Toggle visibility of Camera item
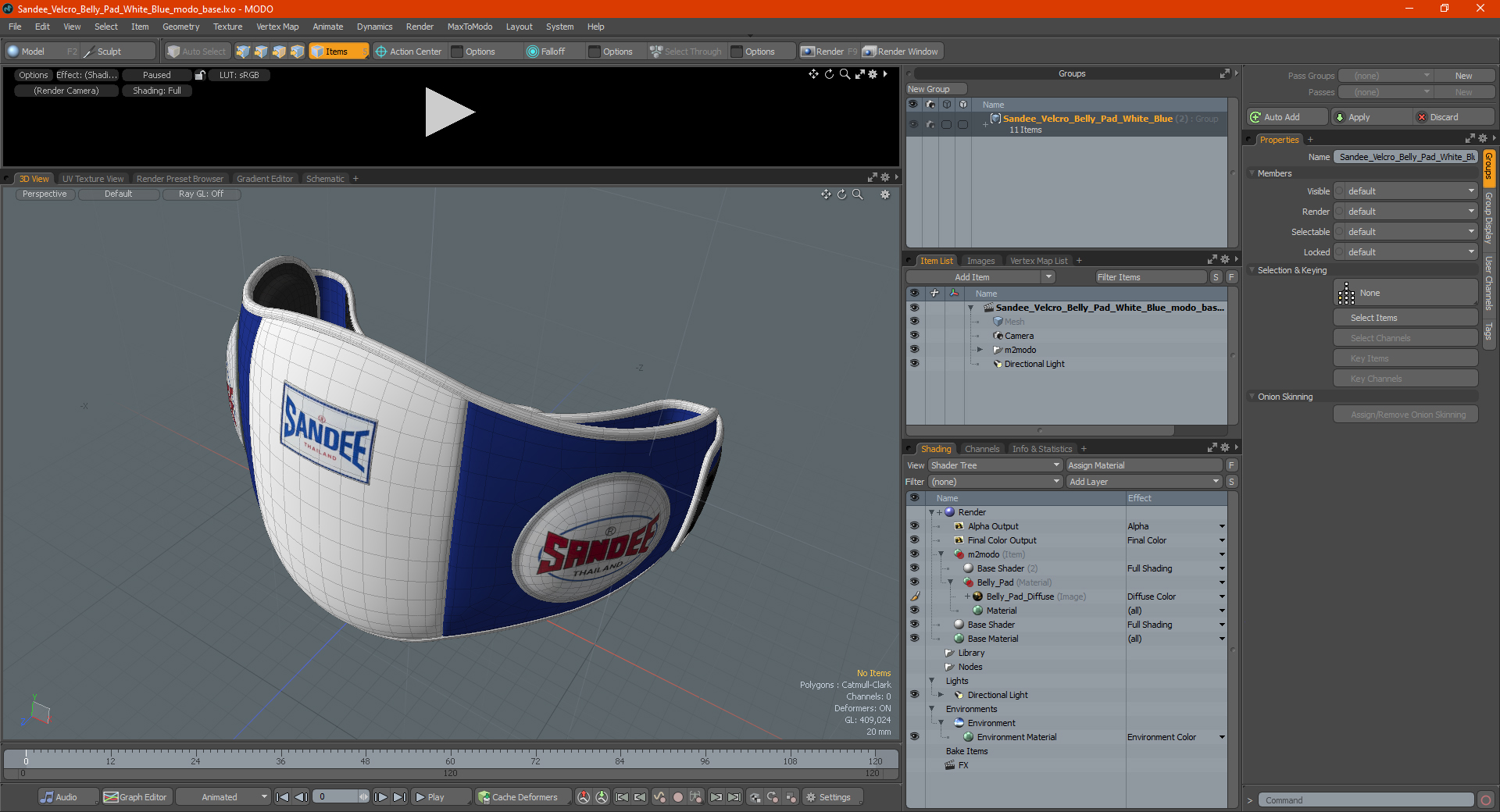Viewport: 1500px width, 812px height. (x=914, y=336)
